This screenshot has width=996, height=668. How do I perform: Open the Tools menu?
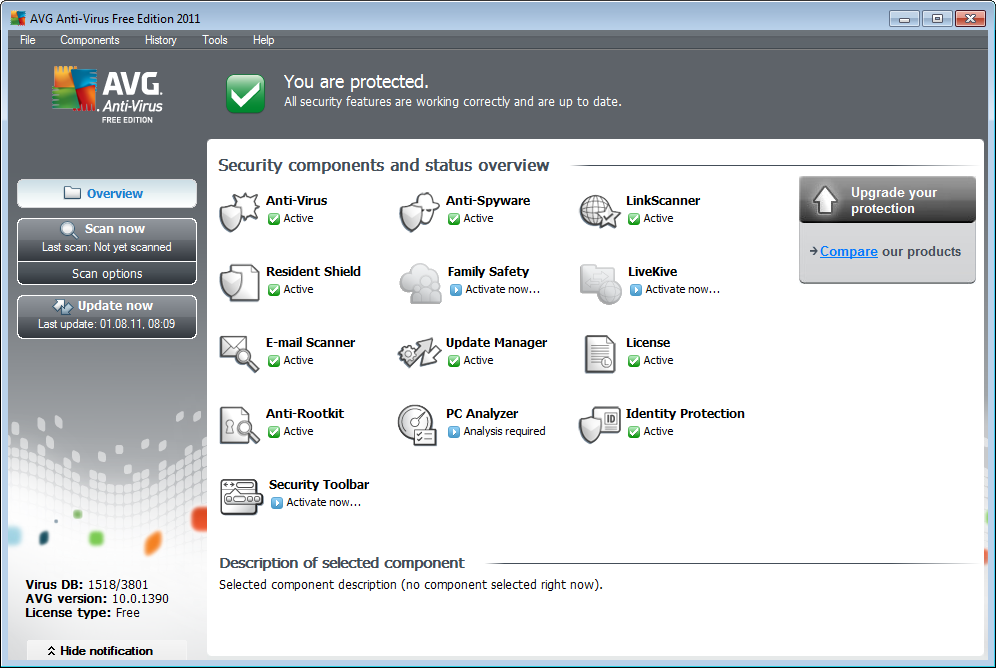tap(214, 40)
